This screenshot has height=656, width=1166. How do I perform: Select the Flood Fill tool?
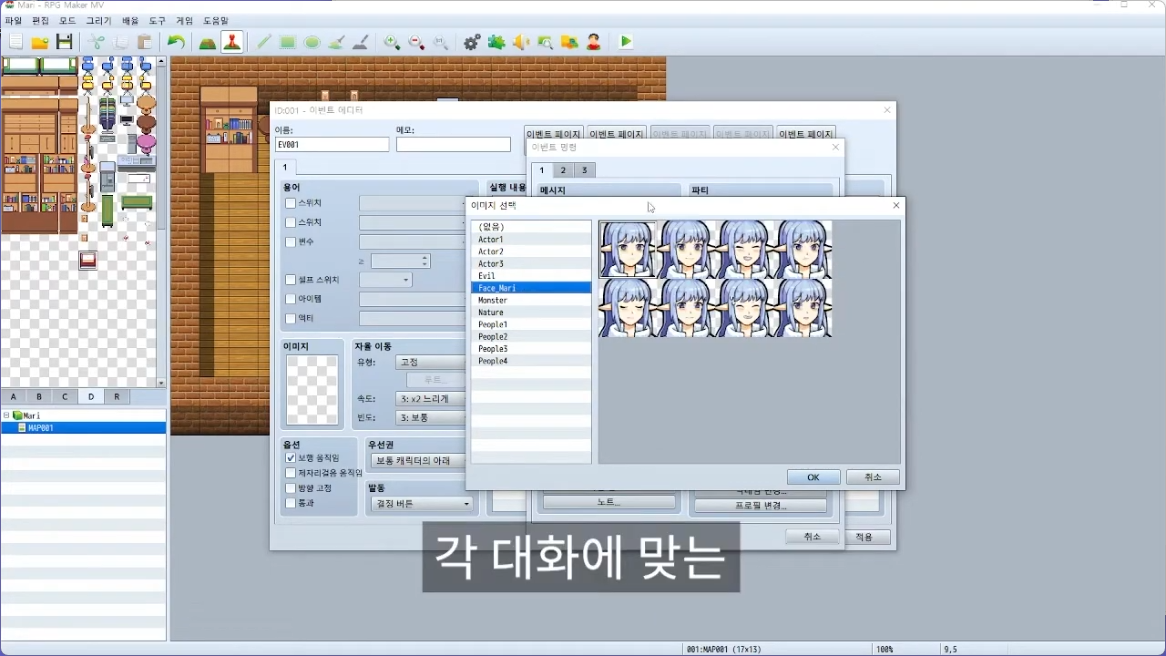coord(336,42)
